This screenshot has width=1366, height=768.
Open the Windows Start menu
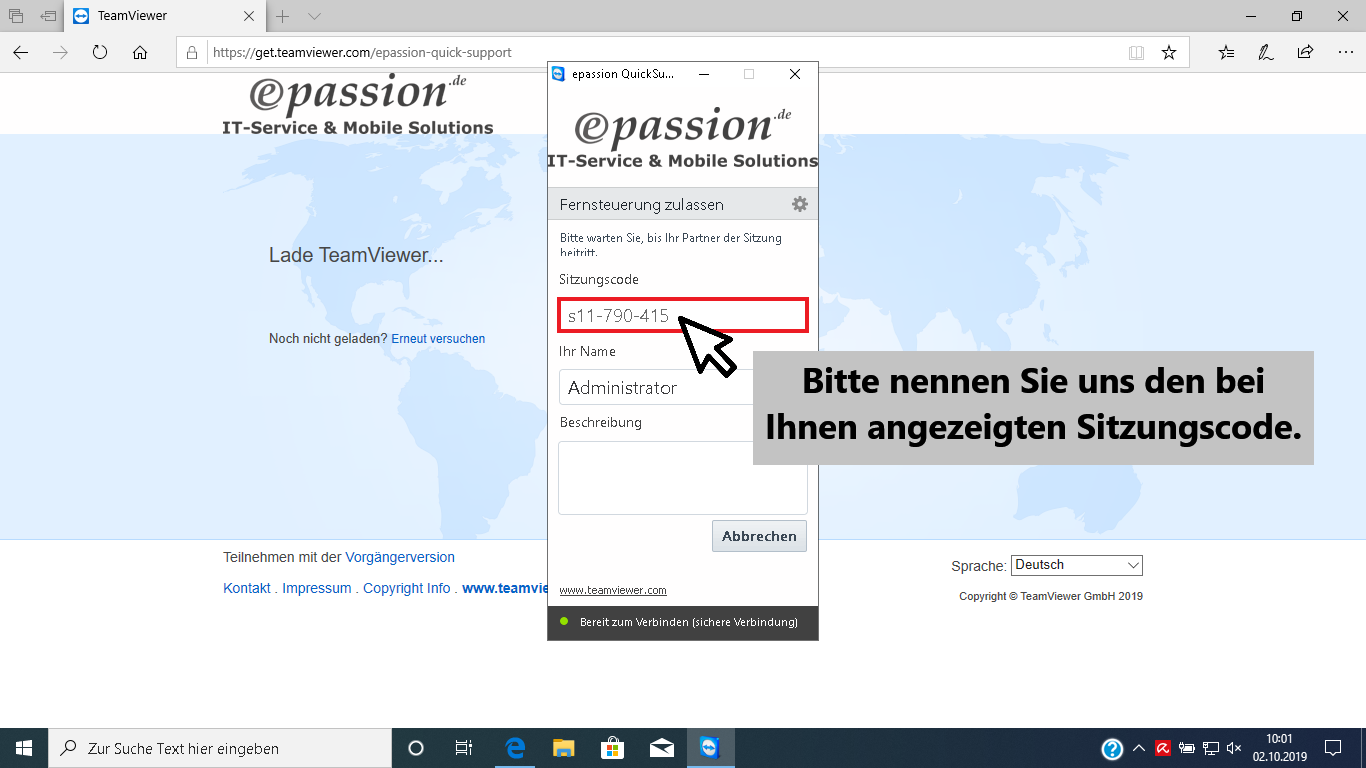pyautogui.click(x=24, y=748)
